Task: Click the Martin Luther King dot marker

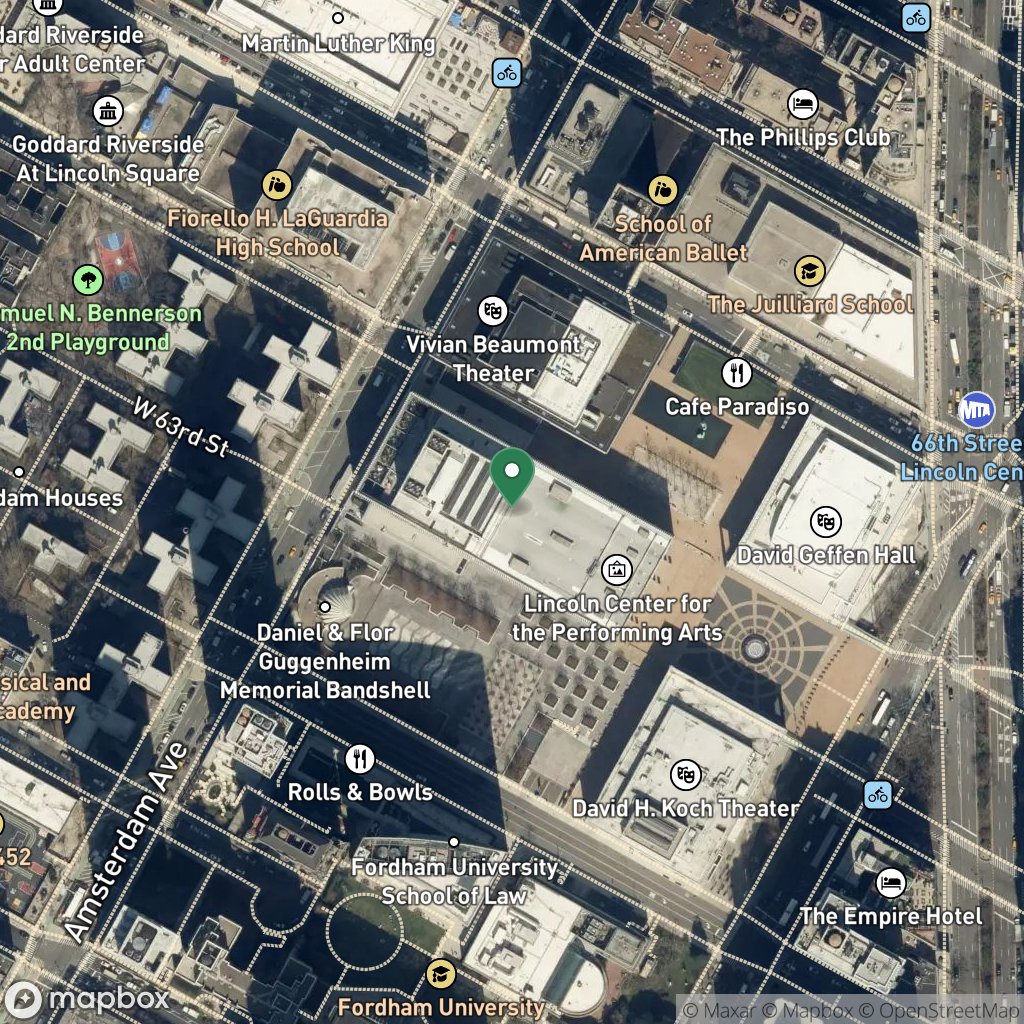Action: 338,18
